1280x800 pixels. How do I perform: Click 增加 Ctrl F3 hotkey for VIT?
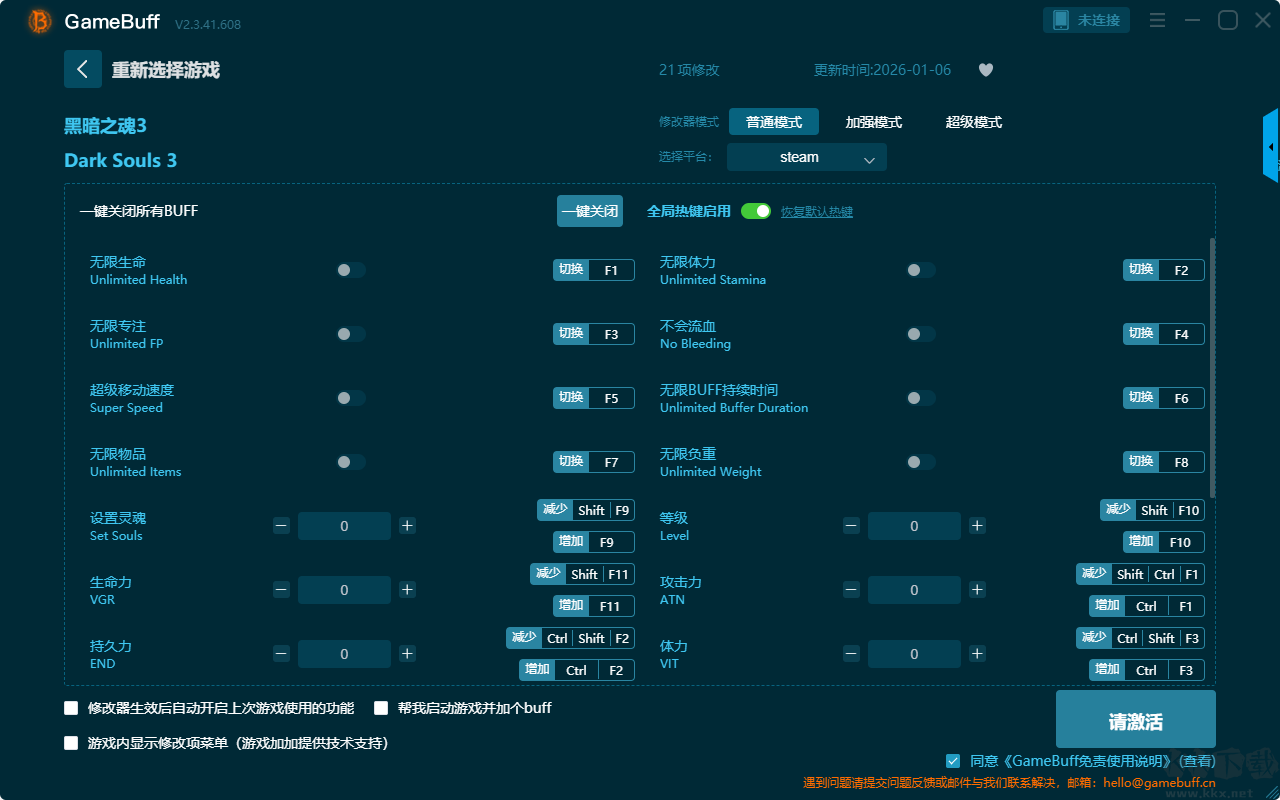point(1147,670)
